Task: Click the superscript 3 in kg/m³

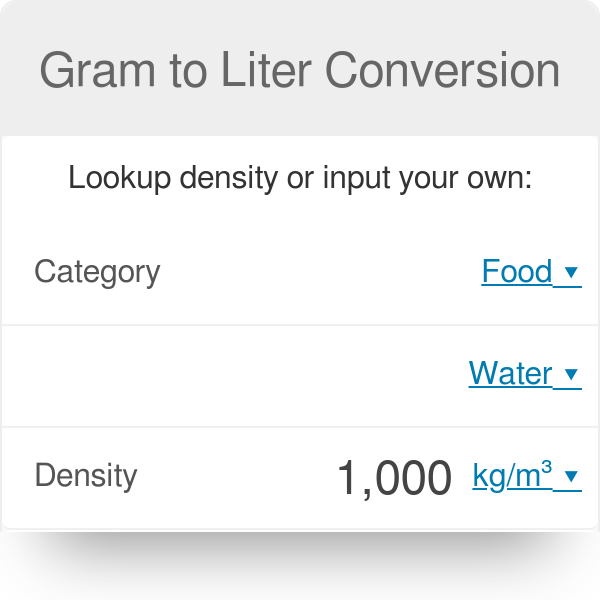Action: point(547,467)
